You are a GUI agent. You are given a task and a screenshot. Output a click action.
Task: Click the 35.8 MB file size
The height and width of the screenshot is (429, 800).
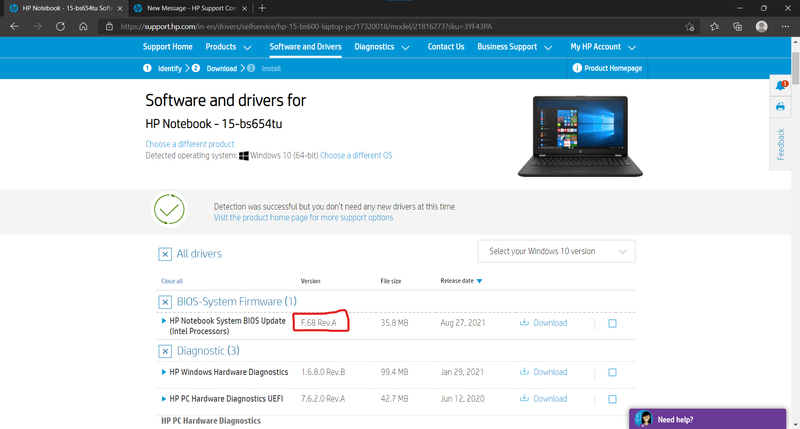coord(394,323)
